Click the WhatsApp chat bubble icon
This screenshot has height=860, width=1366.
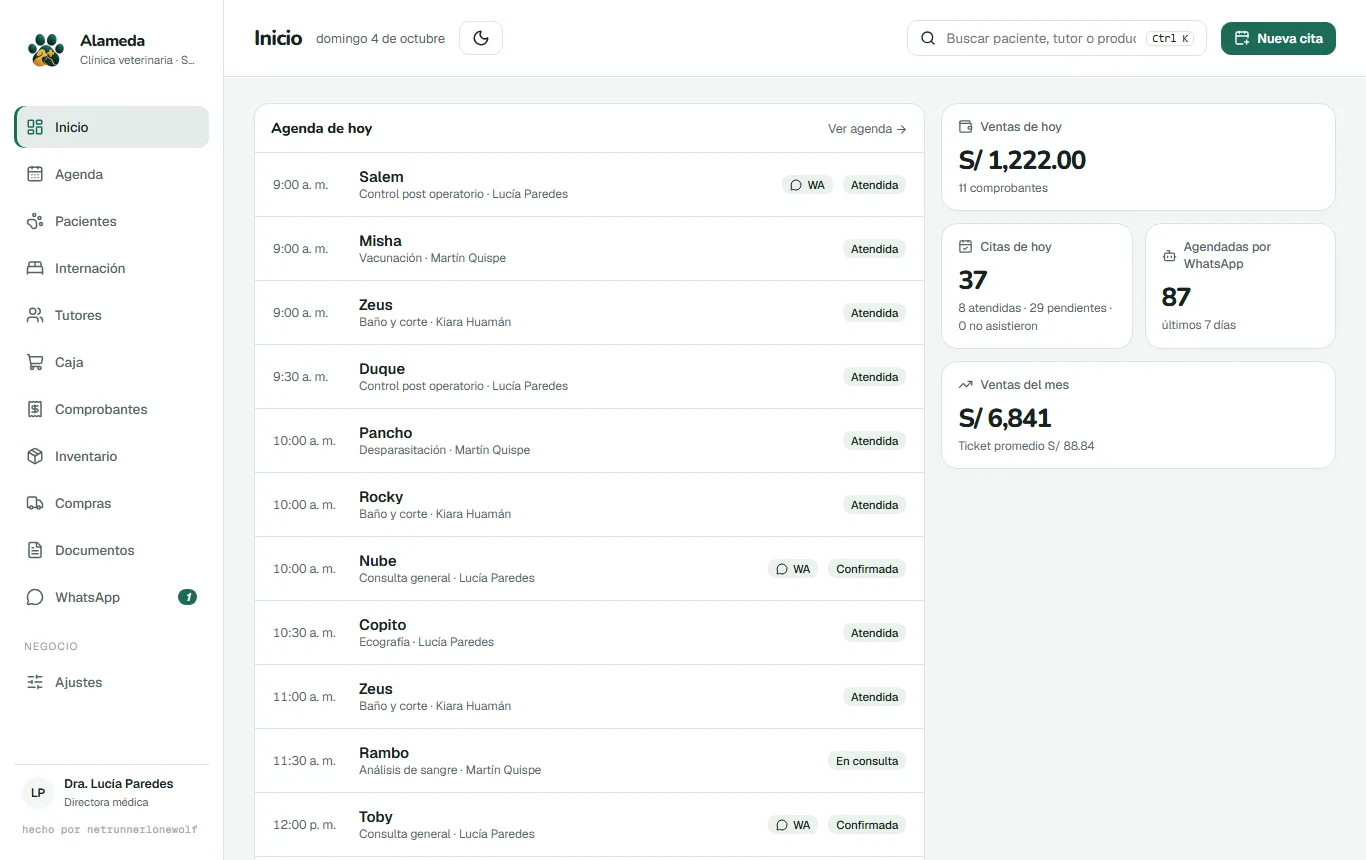click(35, 597)
